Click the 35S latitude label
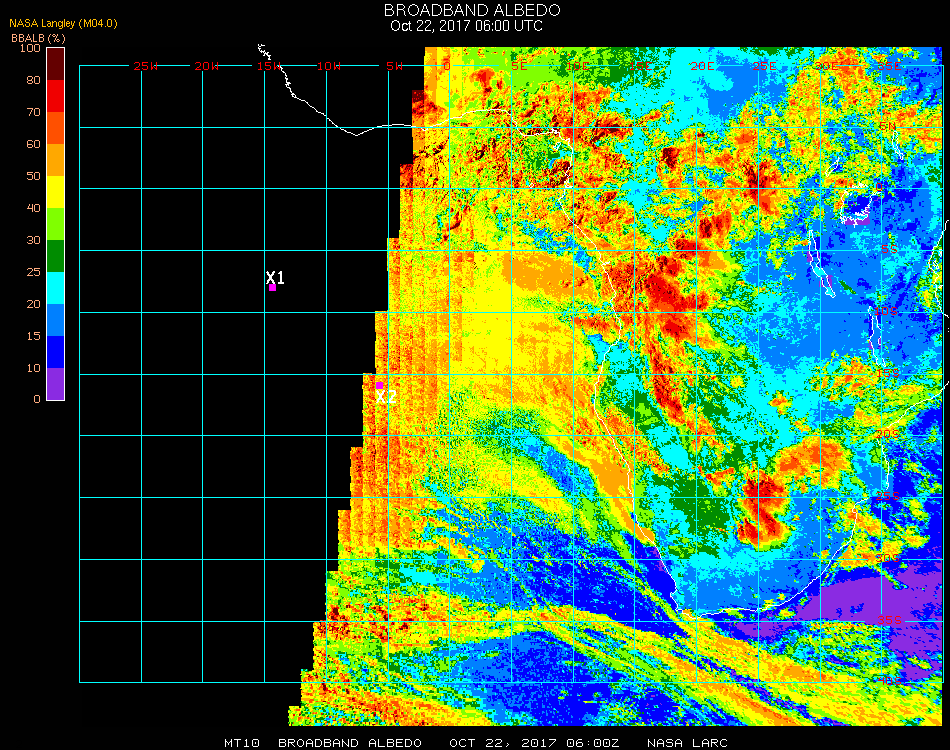This screenshot has height=750, width=950. coord(889,620)
